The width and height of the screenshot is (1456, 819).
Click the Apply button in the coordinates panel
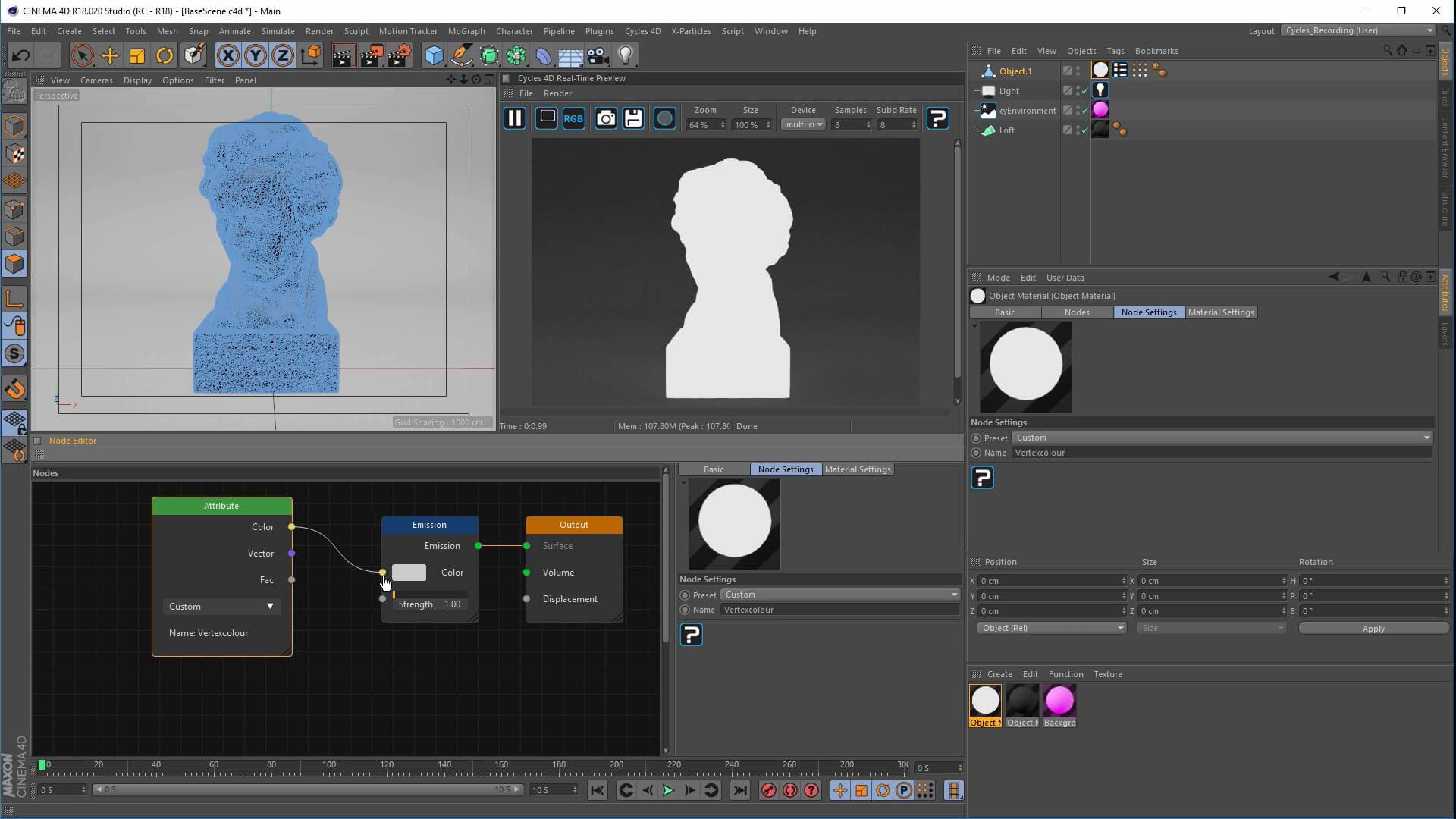(x=1373, y=629)
